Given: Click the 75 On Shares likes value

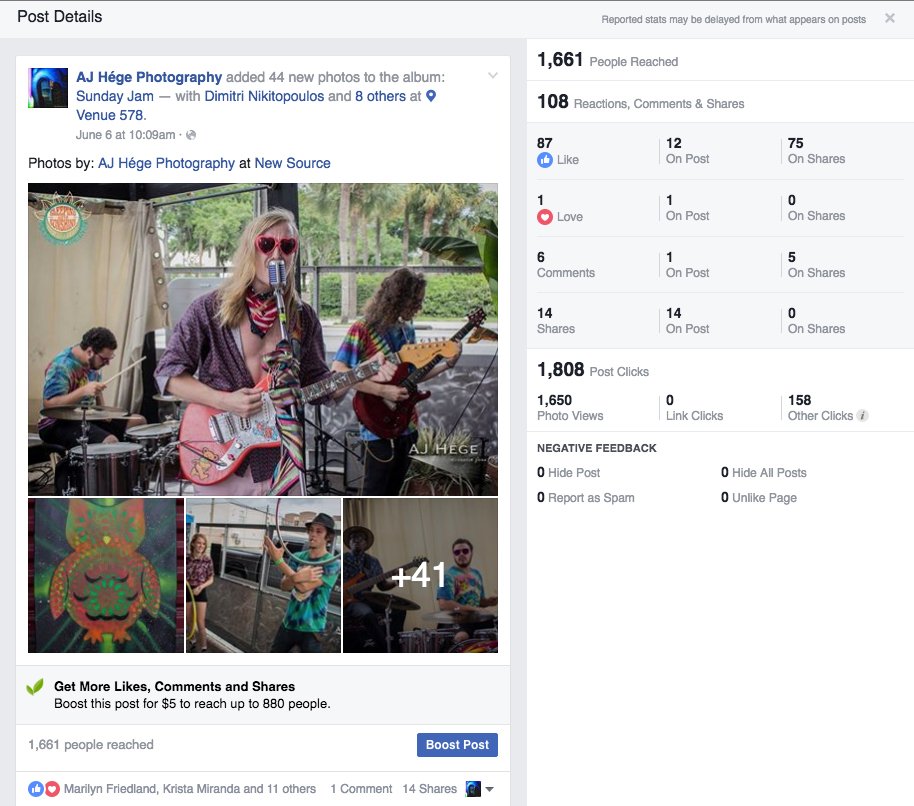Looking at the screenshot, I should 816,151.
